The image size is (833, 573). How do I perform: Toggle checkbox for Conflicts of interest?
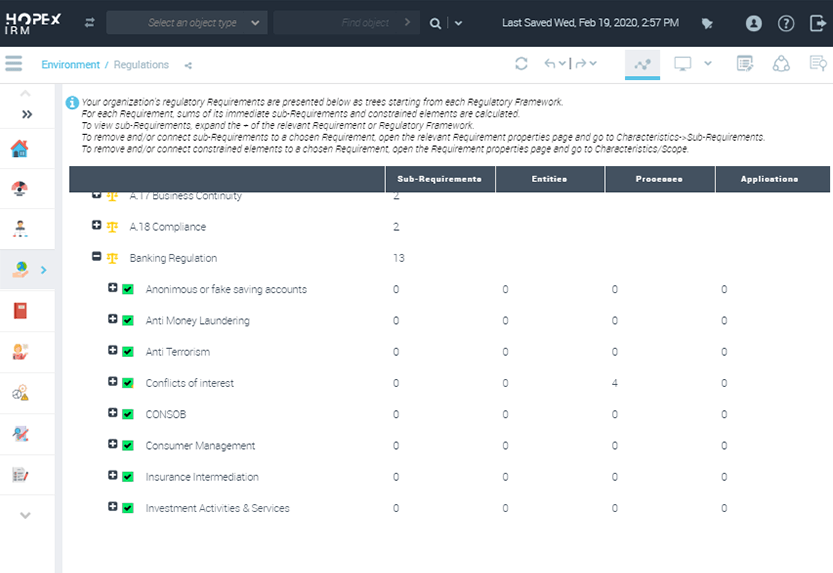(x=128, y=383)
